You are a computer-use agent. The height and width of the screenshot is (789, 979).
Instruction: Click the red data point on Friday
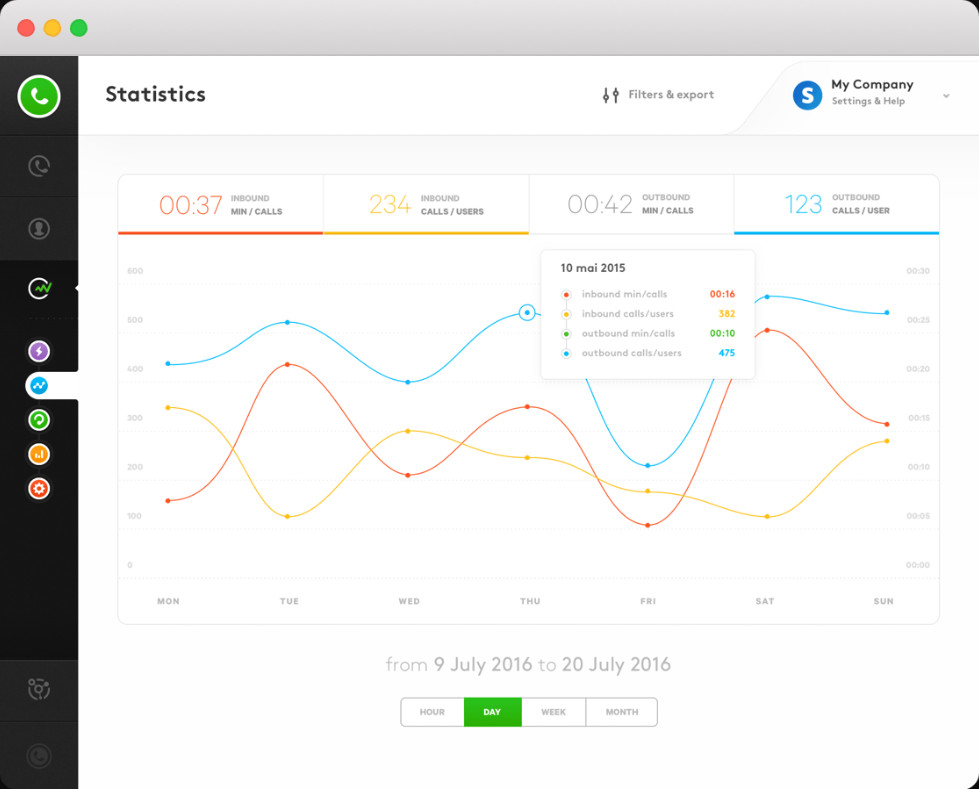click(647, 526)
